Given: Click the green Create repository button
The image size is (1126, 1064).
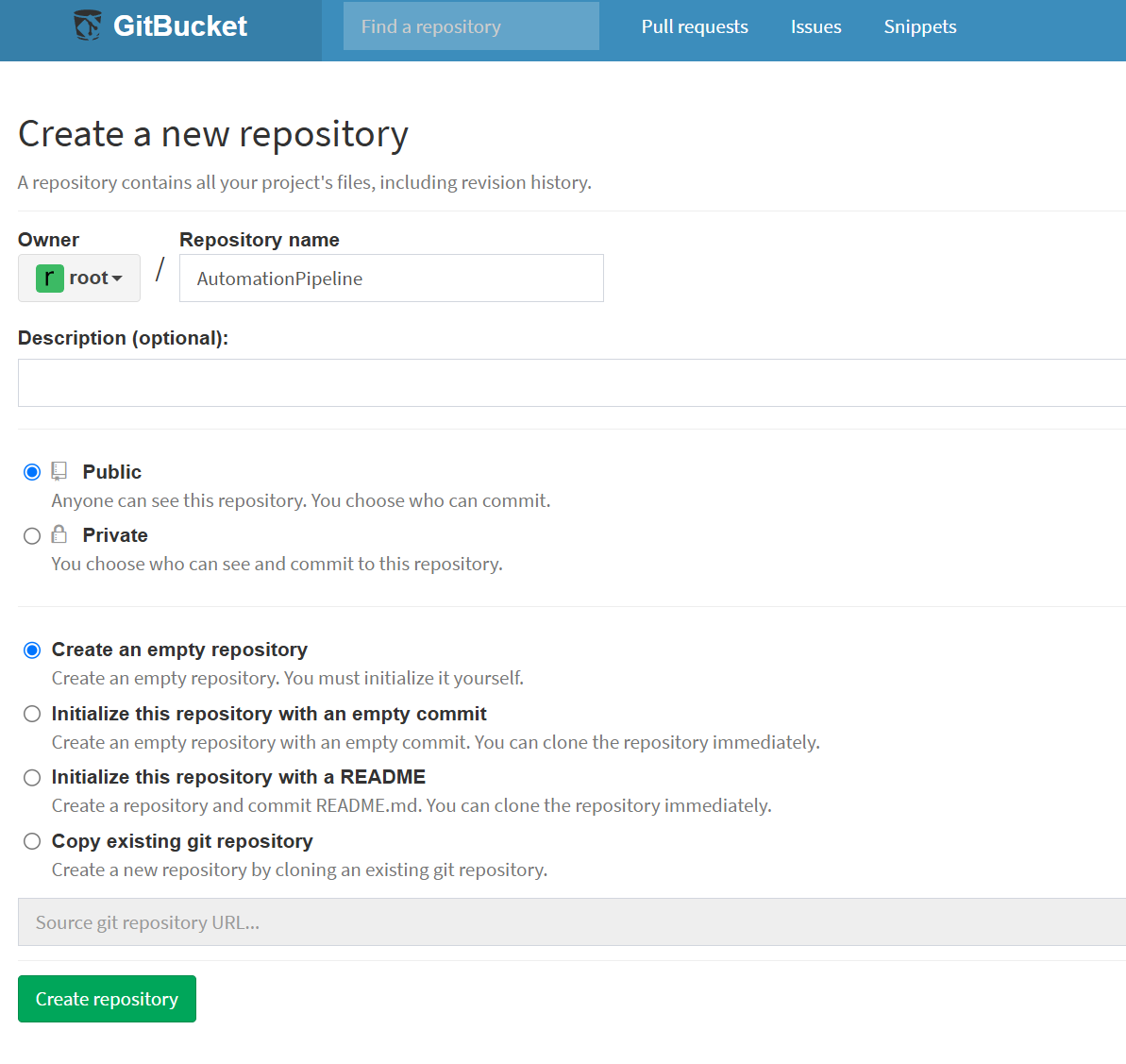Looking at the screenshot, I should [107, 999].
